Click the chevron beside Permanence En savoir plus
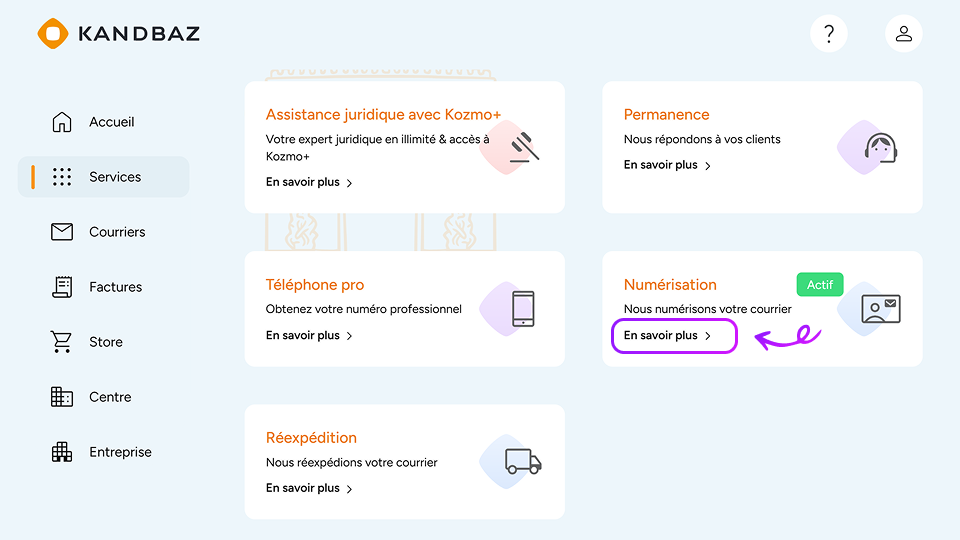Screen dimensions: 960x540 [708, 166]
